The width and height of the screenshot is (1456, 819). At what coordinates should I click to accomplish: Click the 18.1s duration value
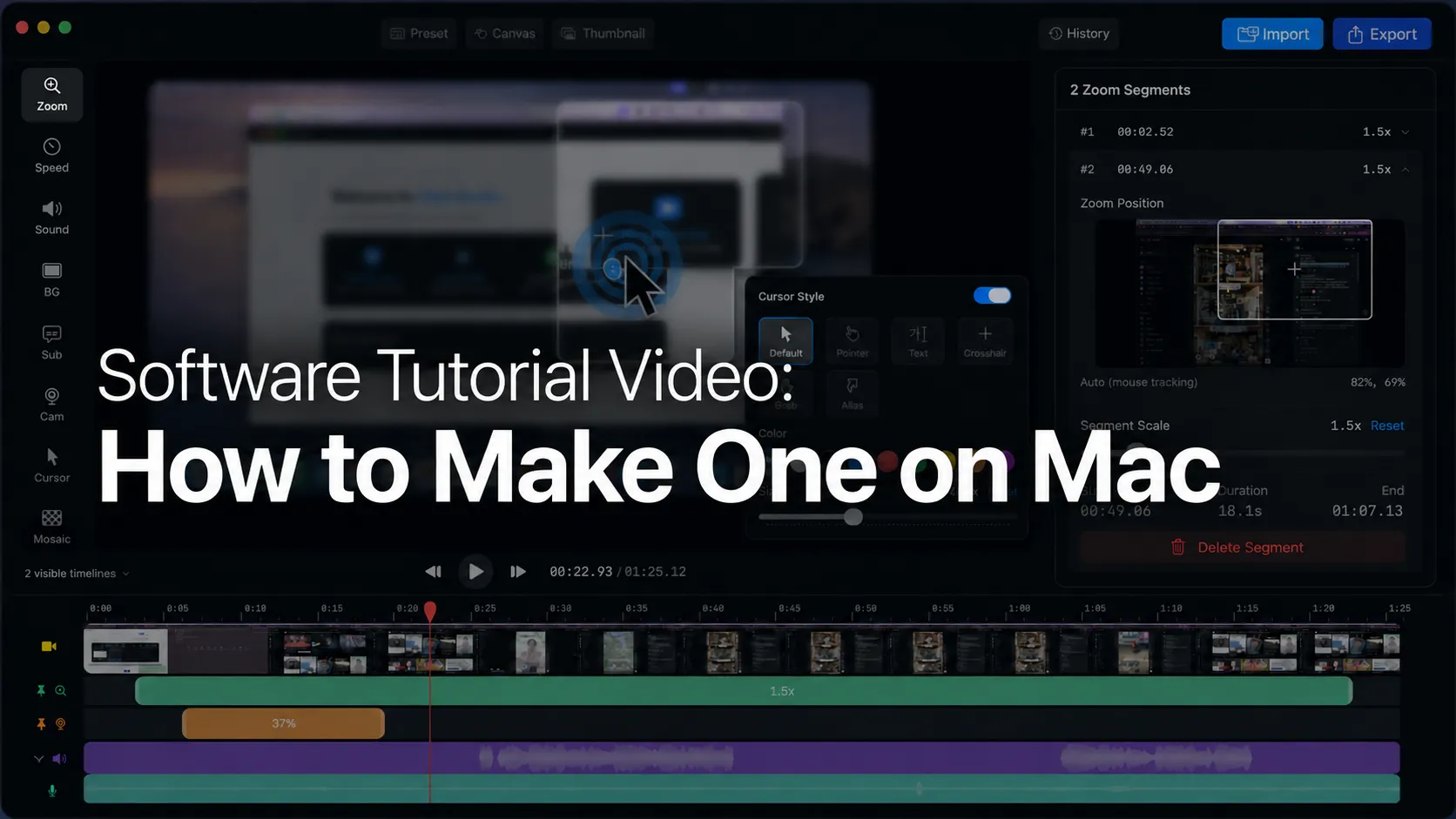[x=1240, y=511]
